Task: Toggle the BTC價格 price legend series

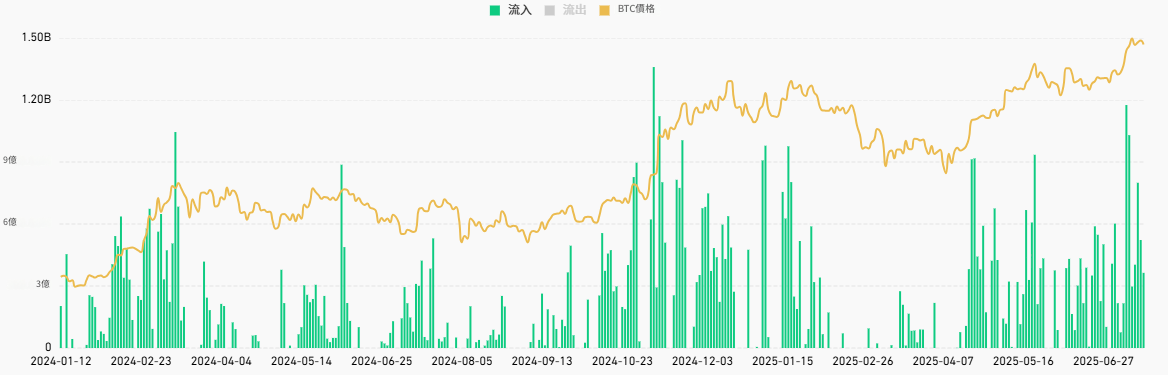Action: 627,10
